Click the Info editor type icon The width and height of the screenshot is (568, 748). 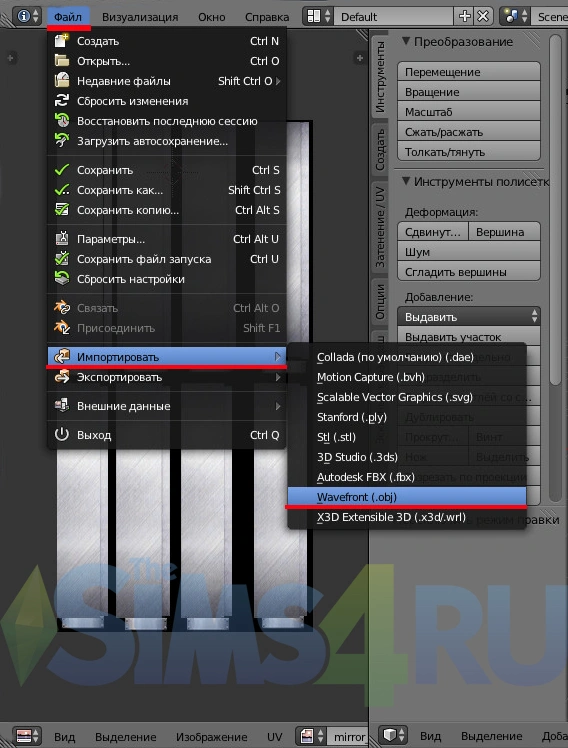[x=27, y=16]
